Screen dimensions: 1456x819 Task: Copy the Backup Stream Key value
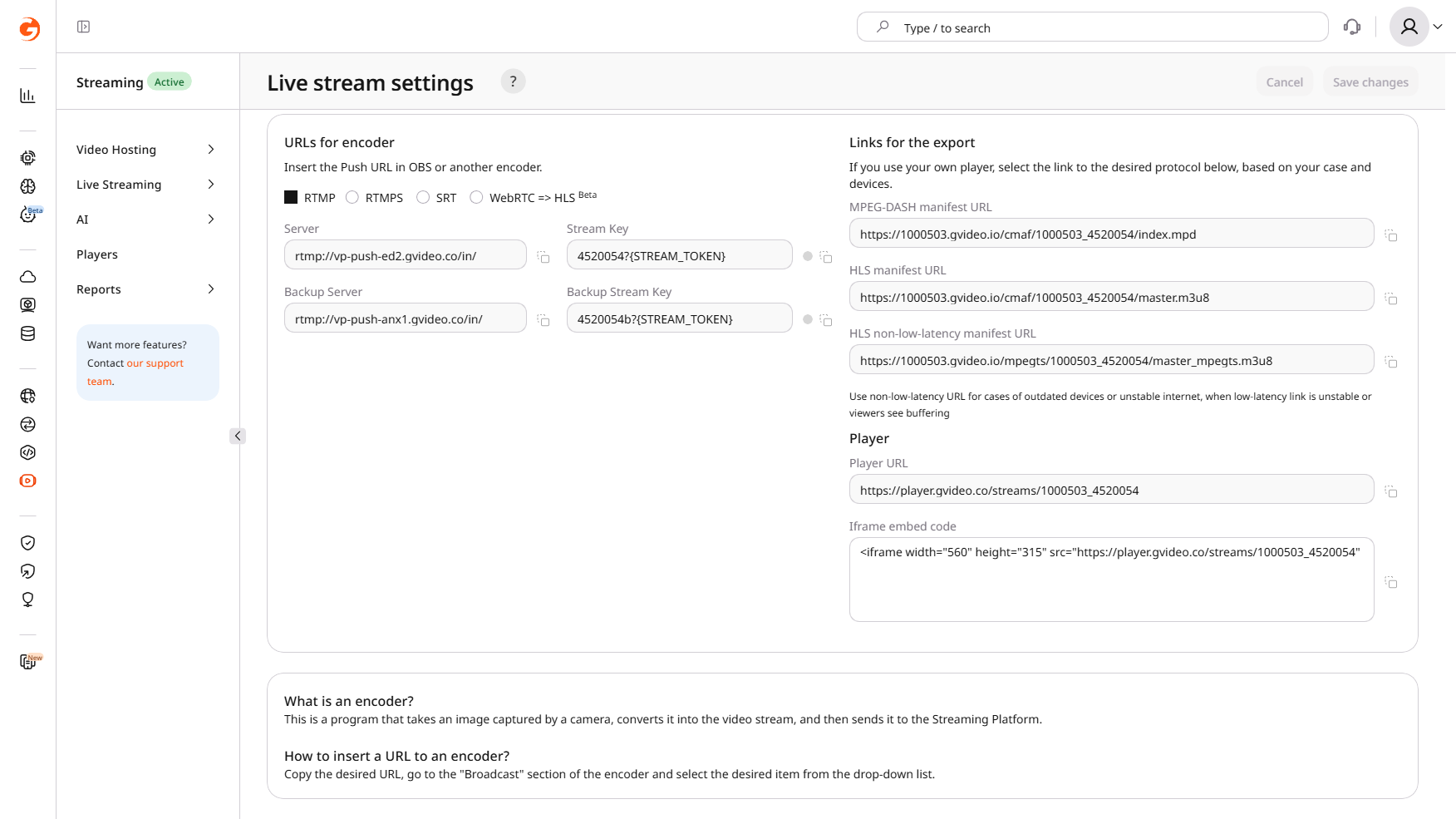[x=826, y=320]
